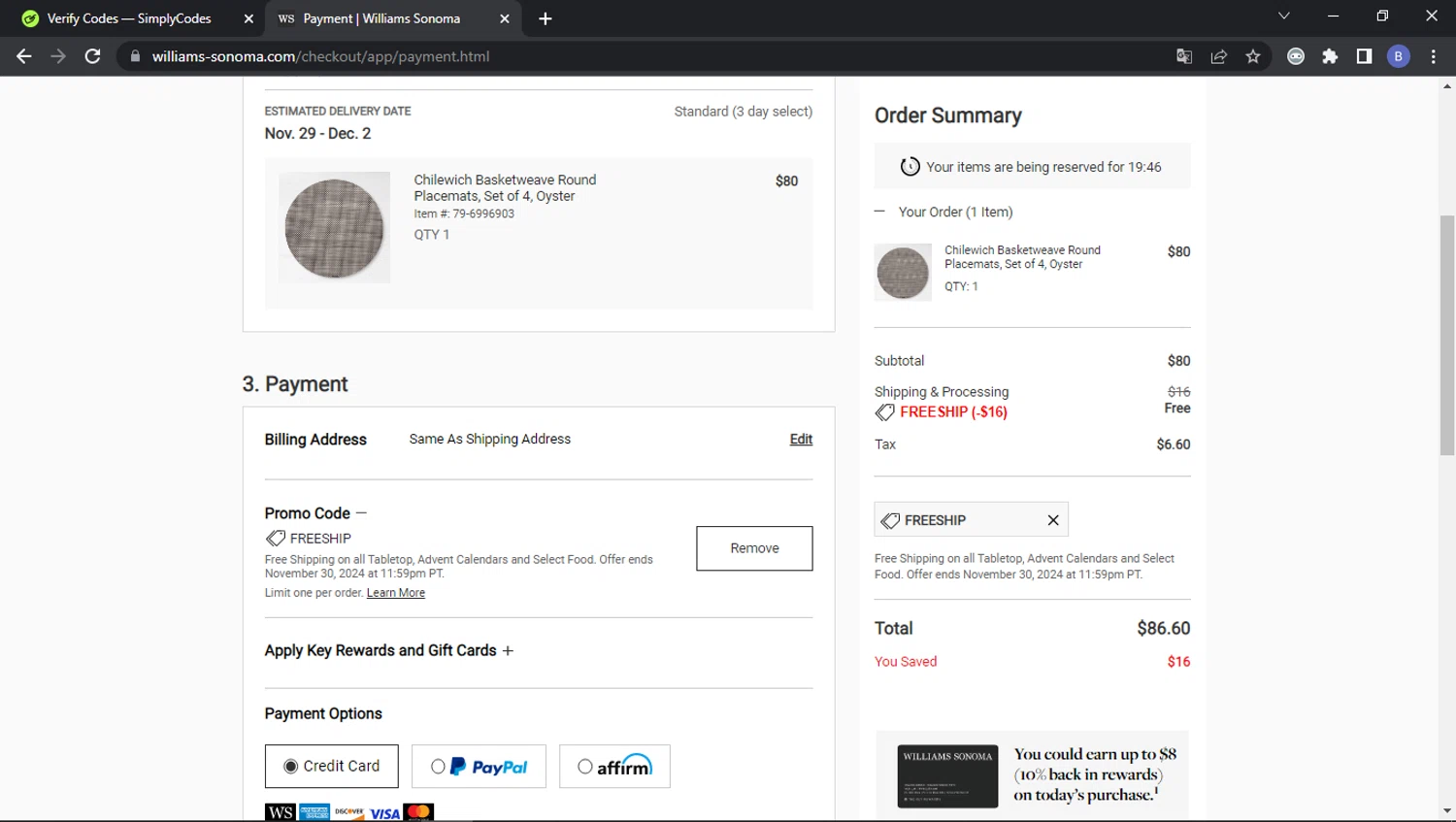Image resolution: width=1456 pixels, height=822 pixels.
Task: Remove FREESHIP tag with the X icon
Action: [1053, 520]
